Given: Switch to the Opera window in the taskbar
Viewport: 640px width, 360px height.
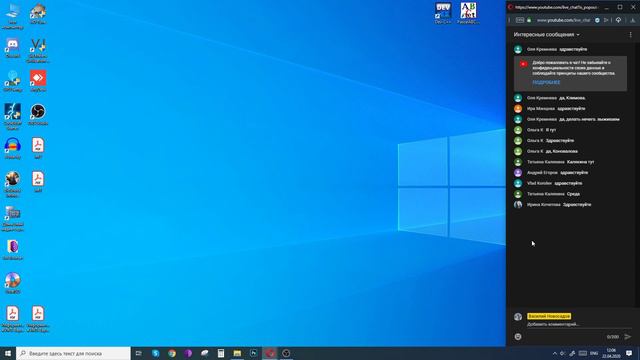Looking at the screenshot, I should pos(270,353).
